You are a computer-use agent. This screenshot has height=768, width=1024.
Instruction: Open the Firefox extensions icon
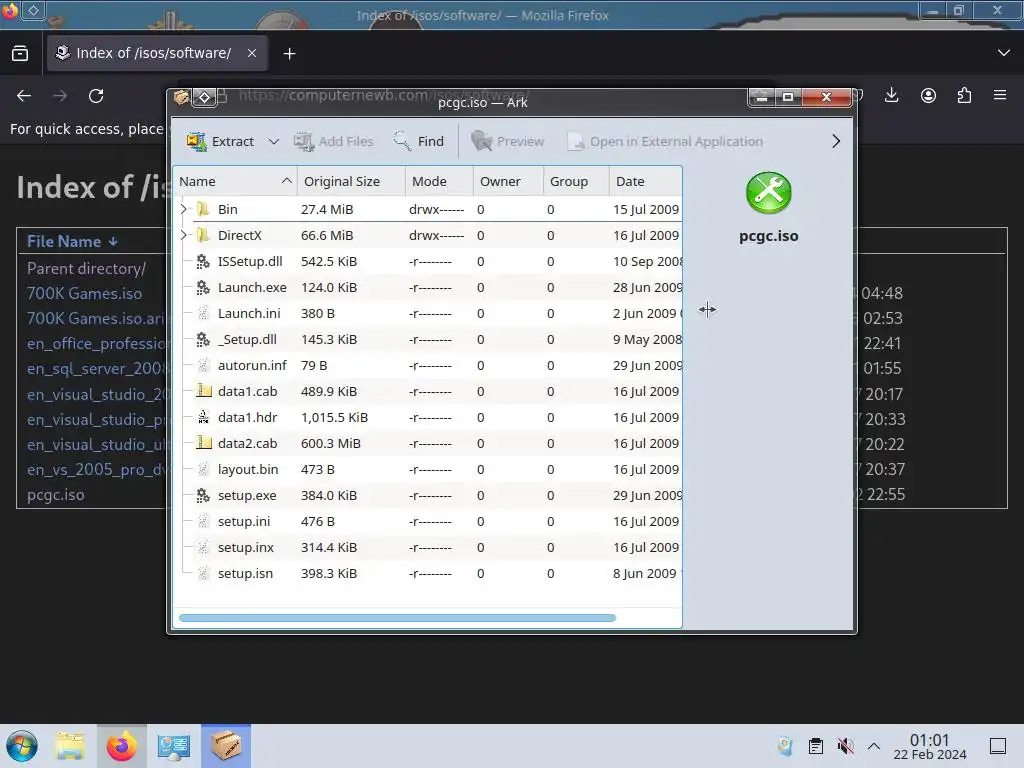[964, 95]
